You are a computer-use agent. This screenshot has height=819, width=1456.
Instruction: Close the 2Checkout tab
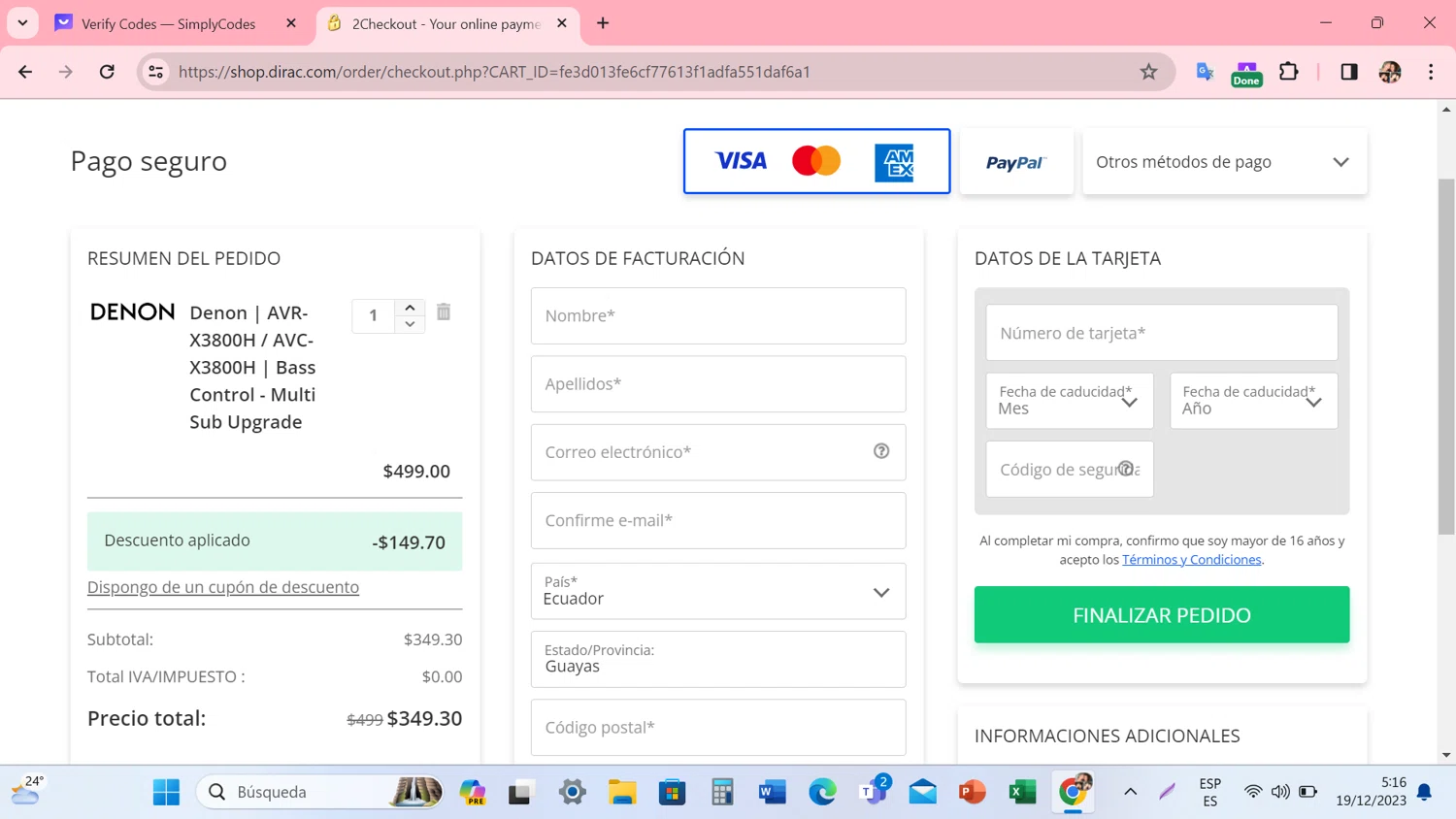tap(562, 23)
